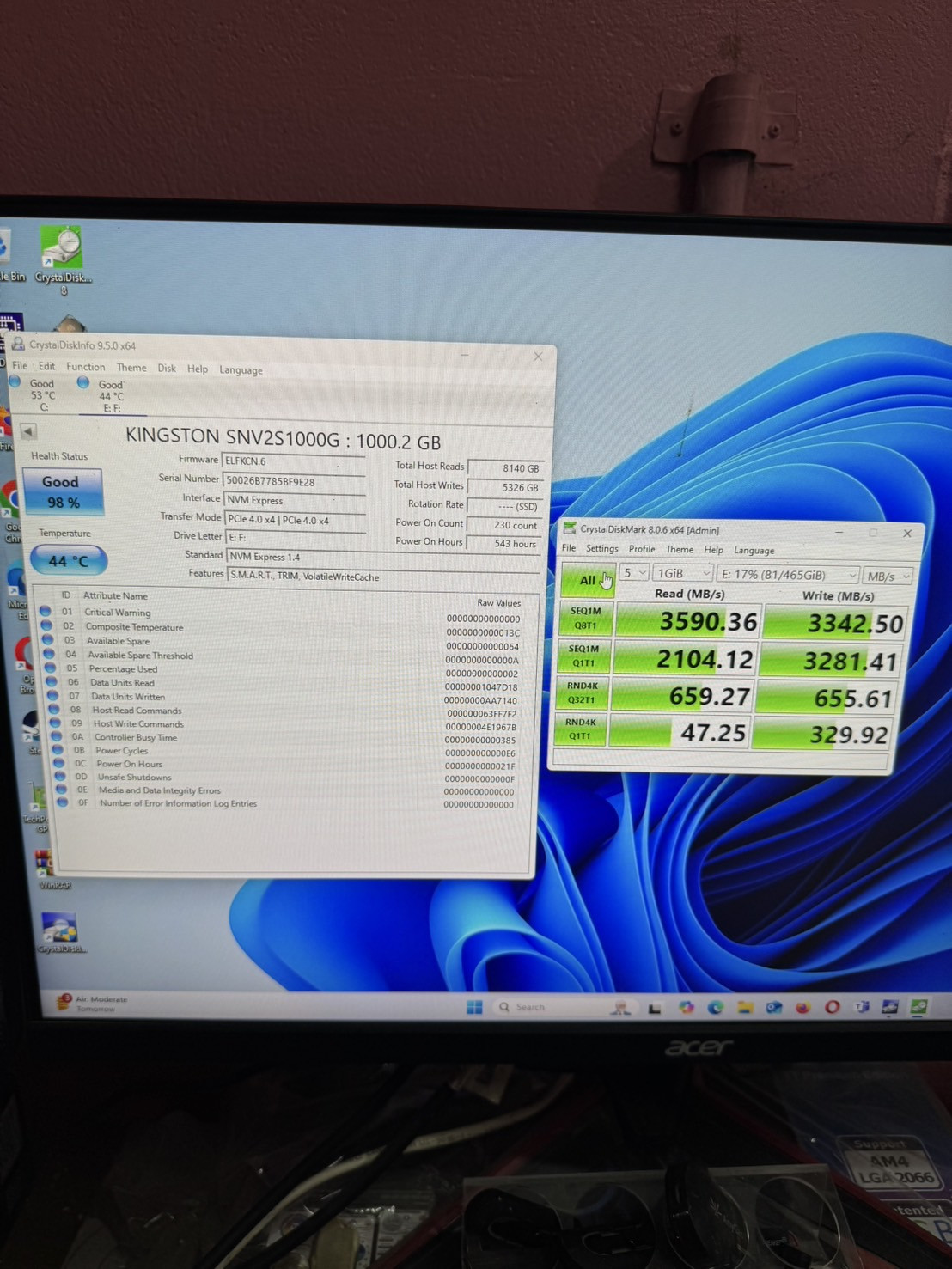952x1269 pixels.
Task: Open Microsoft Teams from the taskbar
Action: (x=861, y=1007)
